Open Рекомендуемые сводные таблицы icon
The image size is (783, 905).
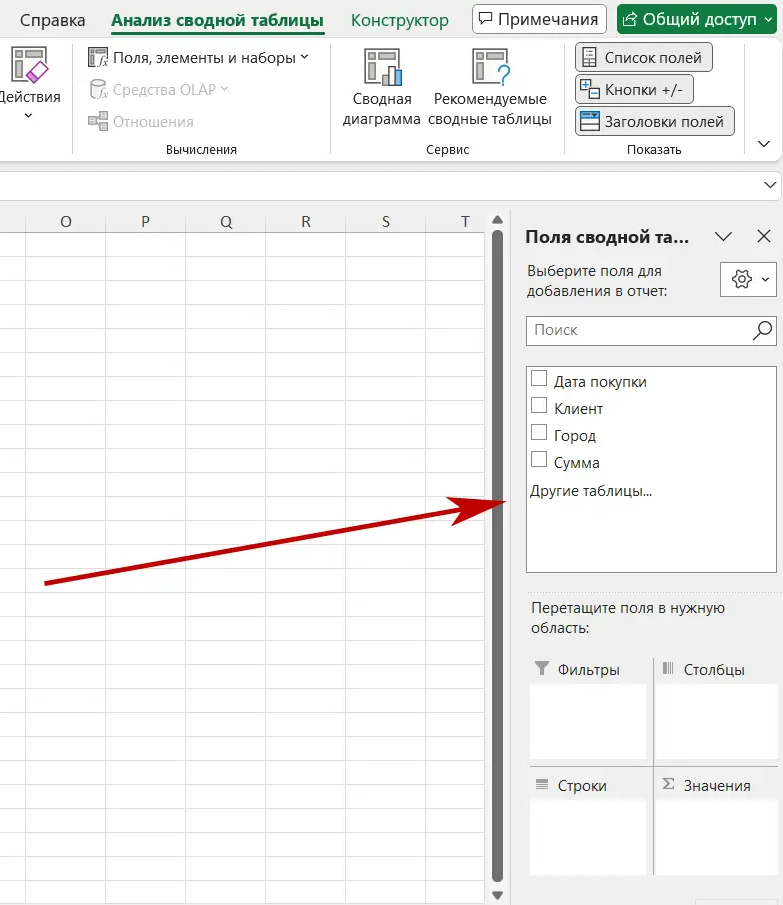click(x=490, y=67)
